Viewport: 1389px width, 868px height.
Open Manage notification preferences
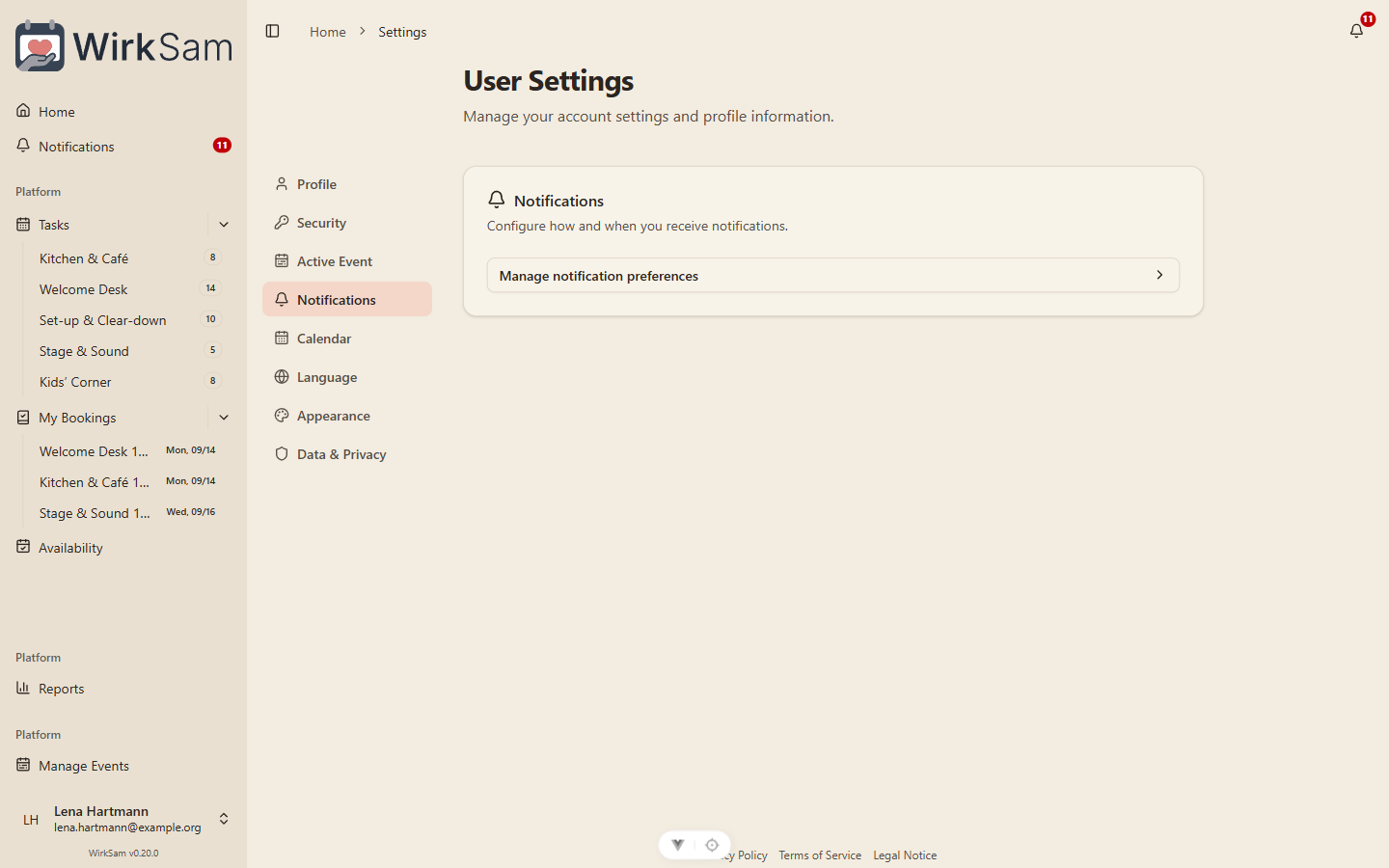tap(833, 275)
